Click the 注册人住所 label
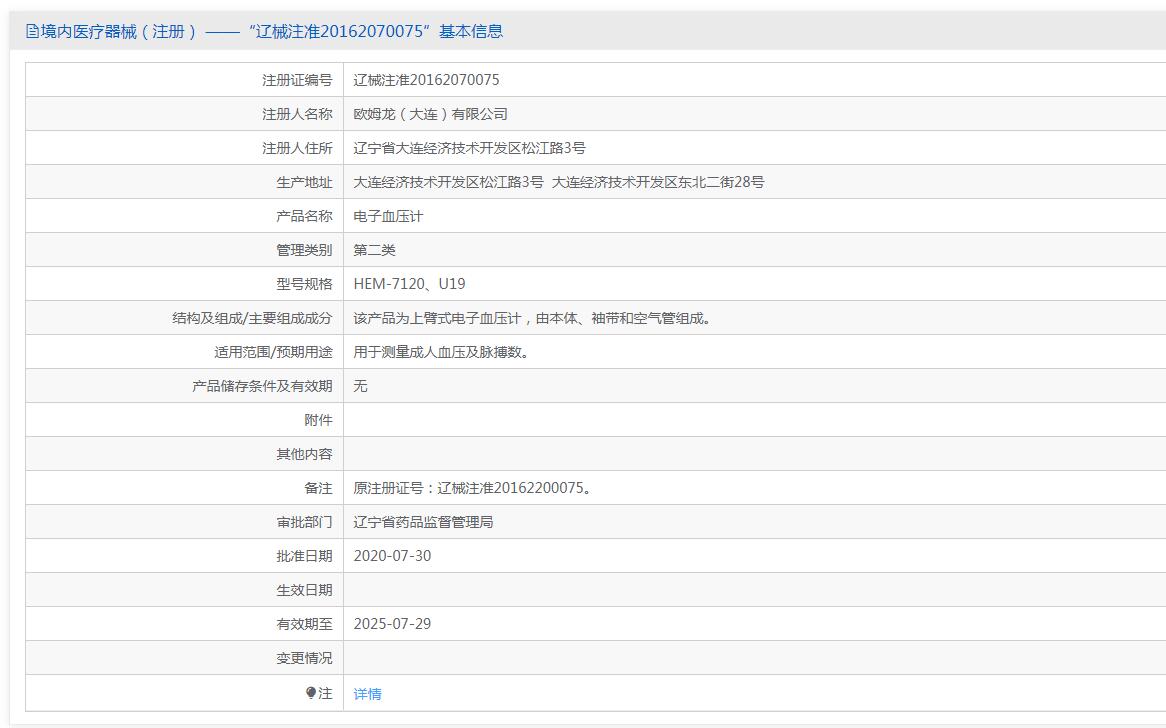Image resolution: width=1166 pixels, height=728 pixels. click(297, 148)
